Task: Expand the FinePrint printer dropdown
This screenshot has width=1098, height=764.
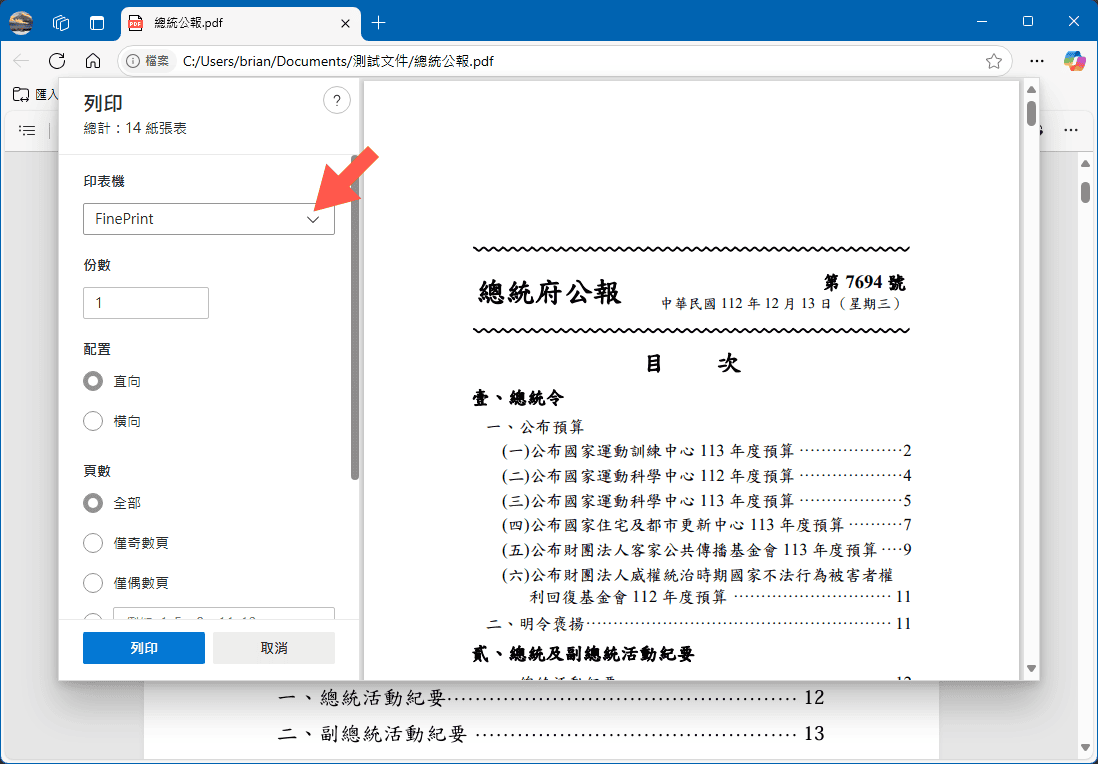Action: point(208,219)
